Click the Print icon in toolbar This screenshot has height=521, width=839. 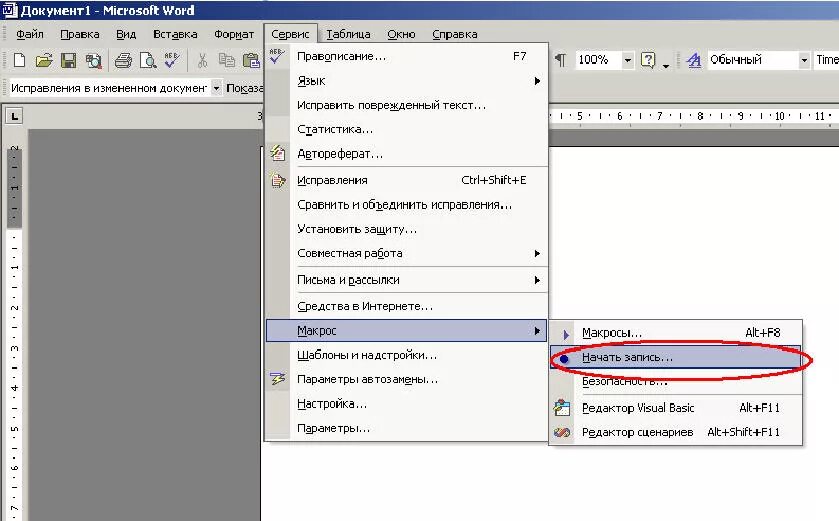(x=124, y=60)
